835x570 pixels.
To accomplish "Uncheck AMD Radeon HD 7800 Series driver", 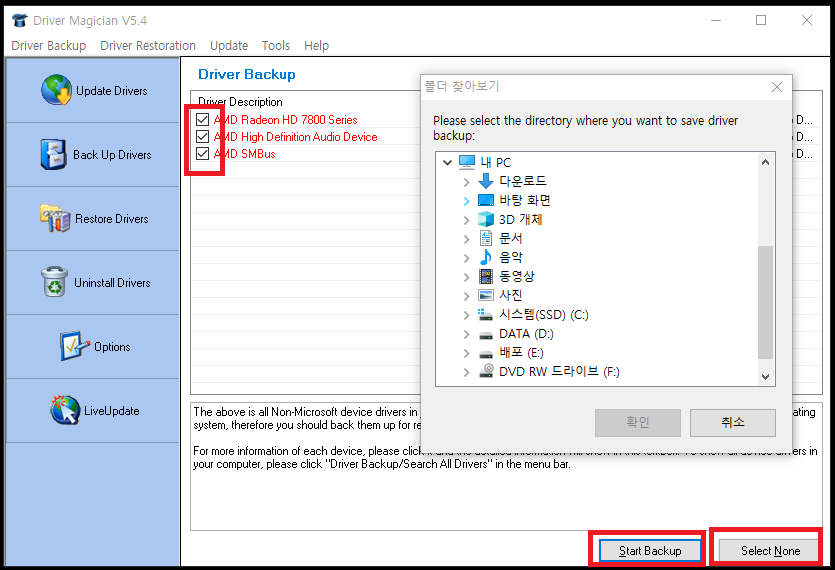I will coord(202,119).
